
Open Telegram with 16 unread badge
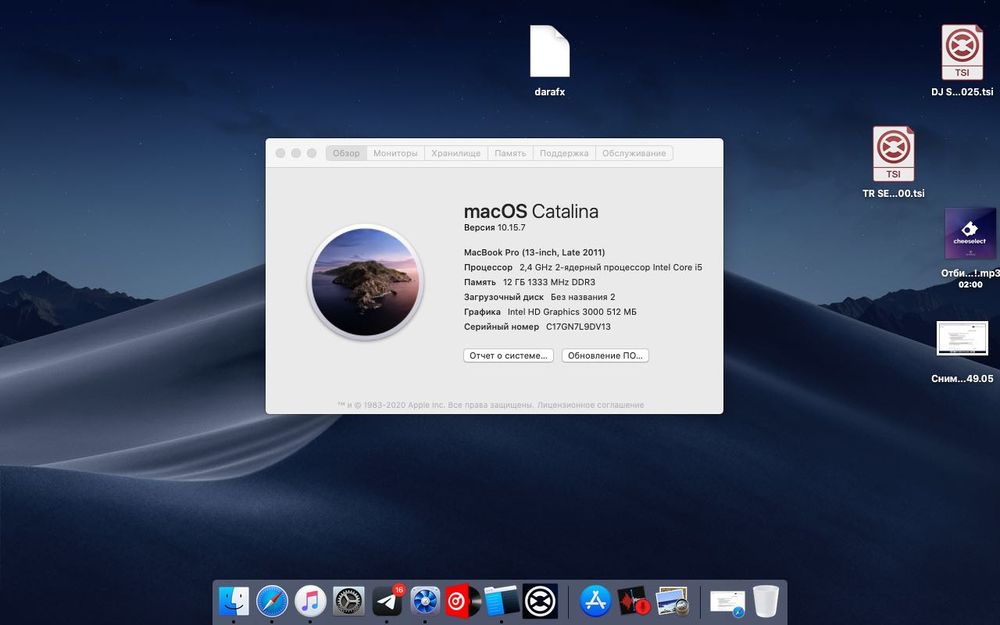click(387, 601)
